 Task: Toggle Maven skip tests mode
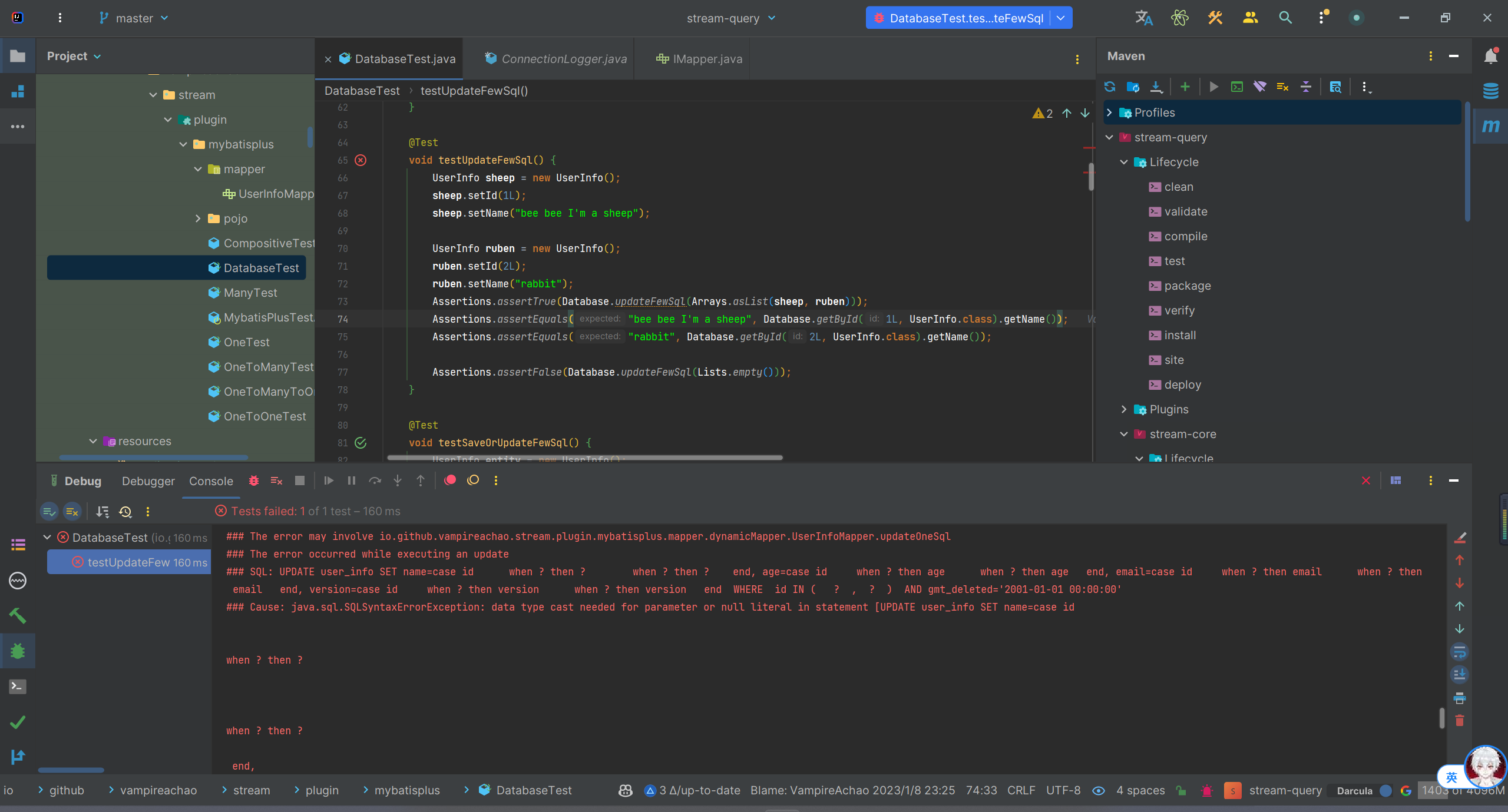point(1282,87)
